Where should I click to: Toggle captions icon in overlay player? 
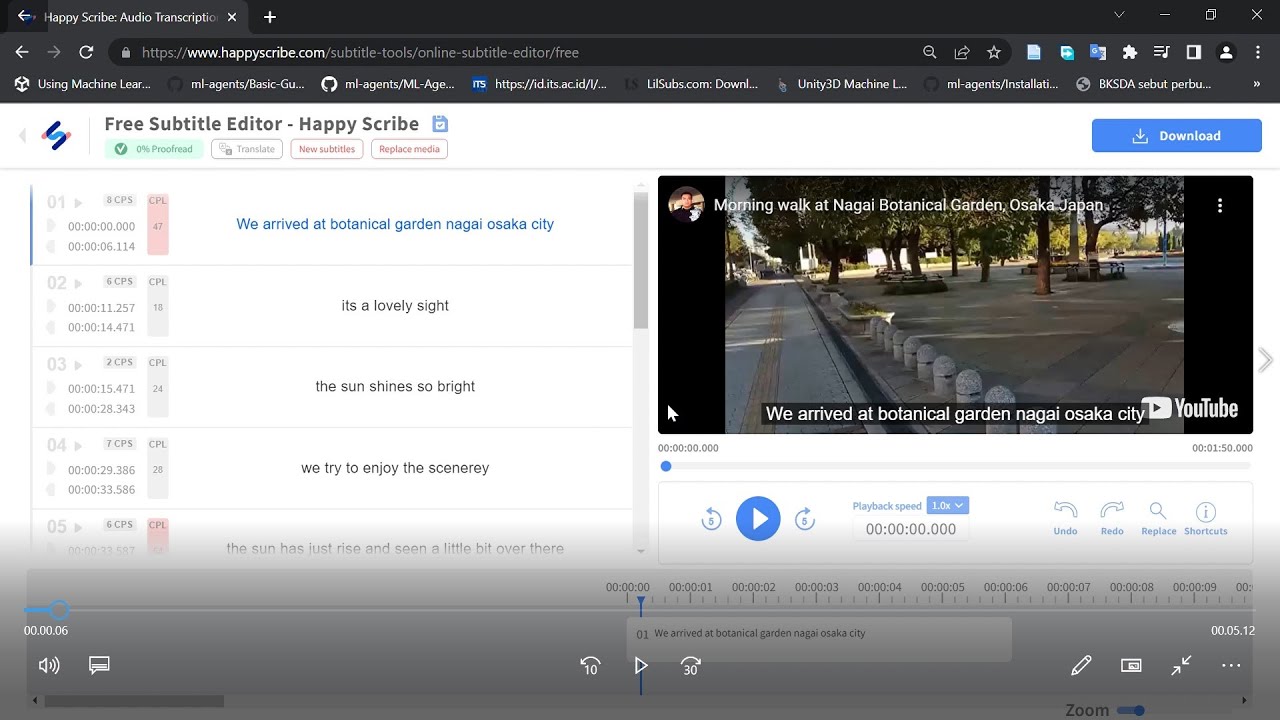click(99, 665)
